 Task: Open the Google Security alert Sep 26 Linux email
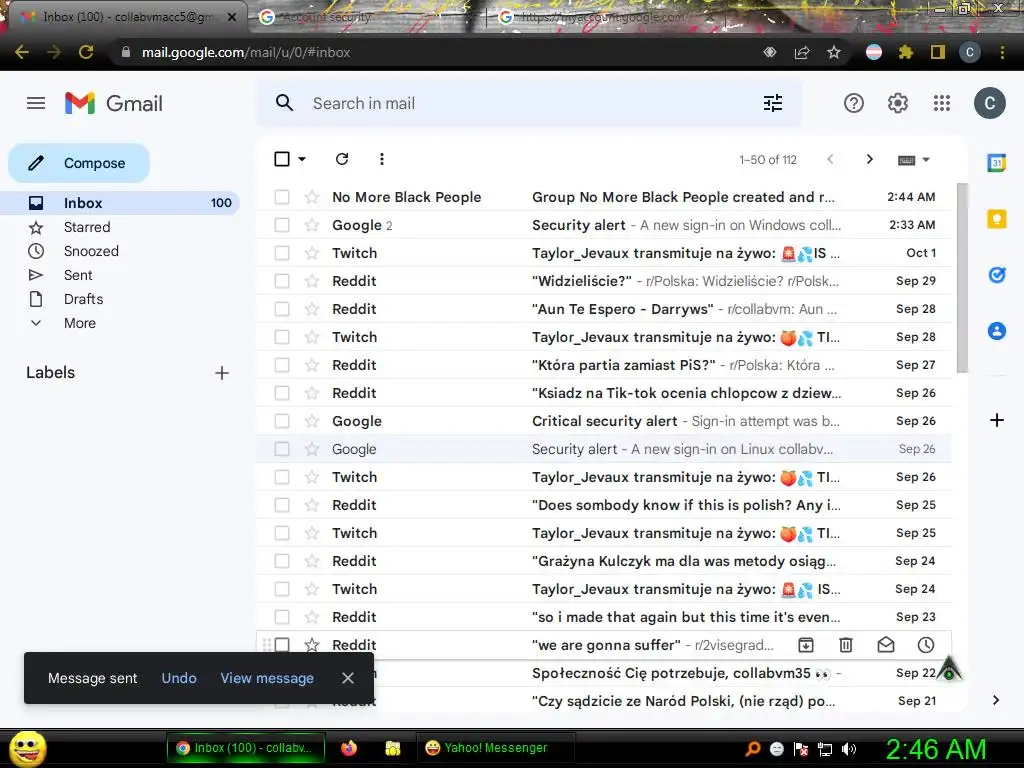[x=603, y=449]
